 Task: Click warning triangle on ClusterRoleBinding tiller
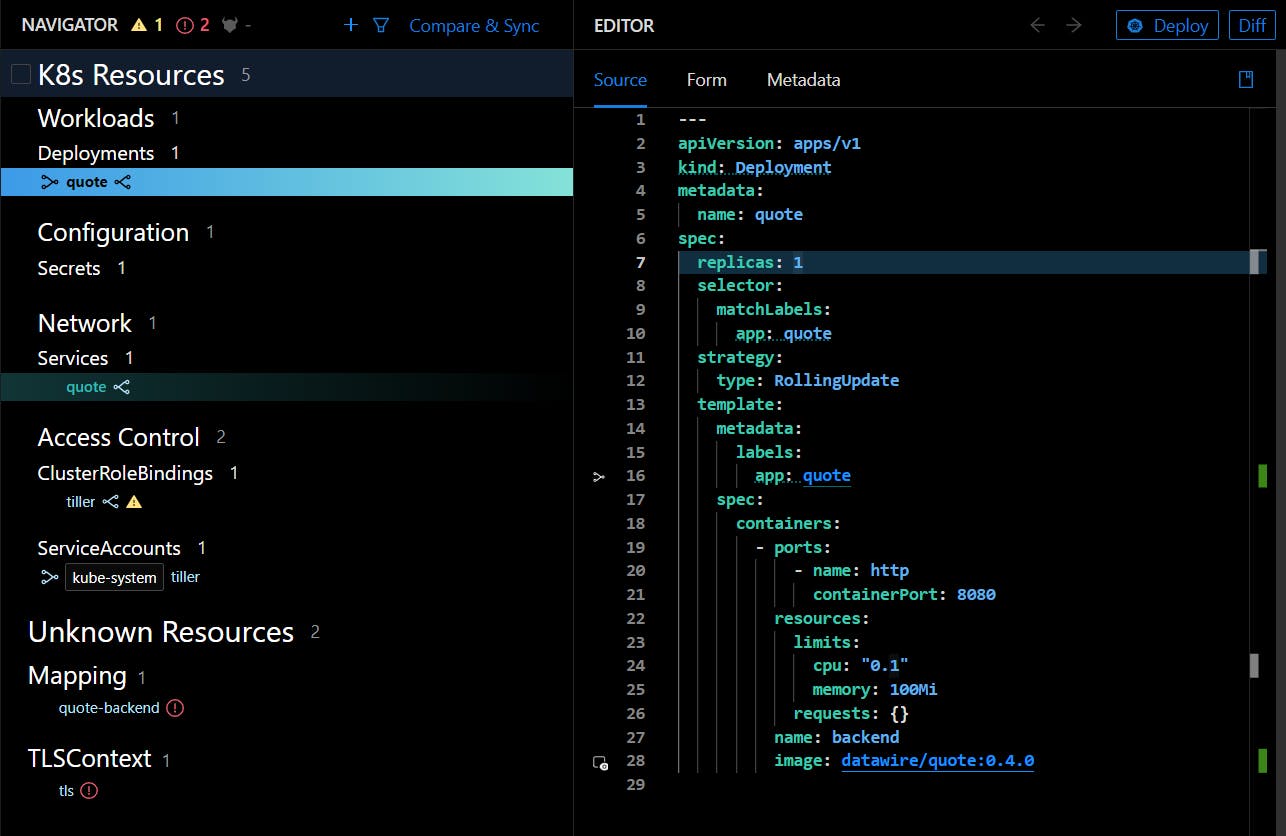tap(134, 502)
